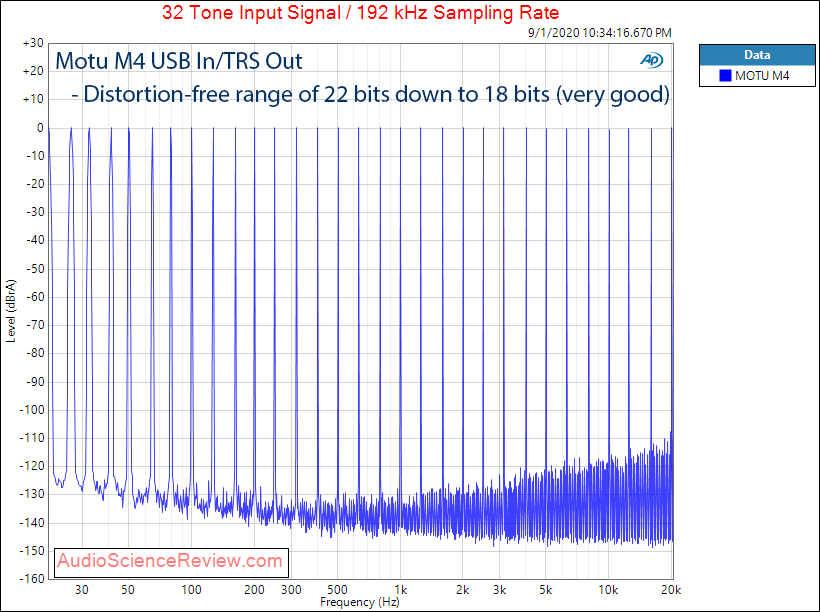Click the timestamp 9/1/2020 10:34:16.670 PM
Screen dimensions: 820x612
(599, 32)
